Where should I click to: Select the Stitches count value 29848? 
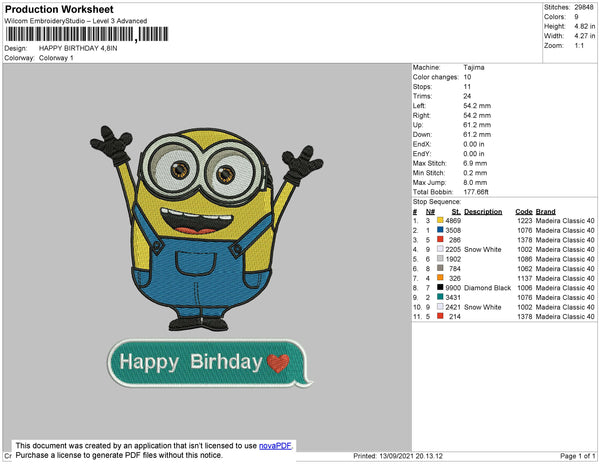[x=585, y=6]
